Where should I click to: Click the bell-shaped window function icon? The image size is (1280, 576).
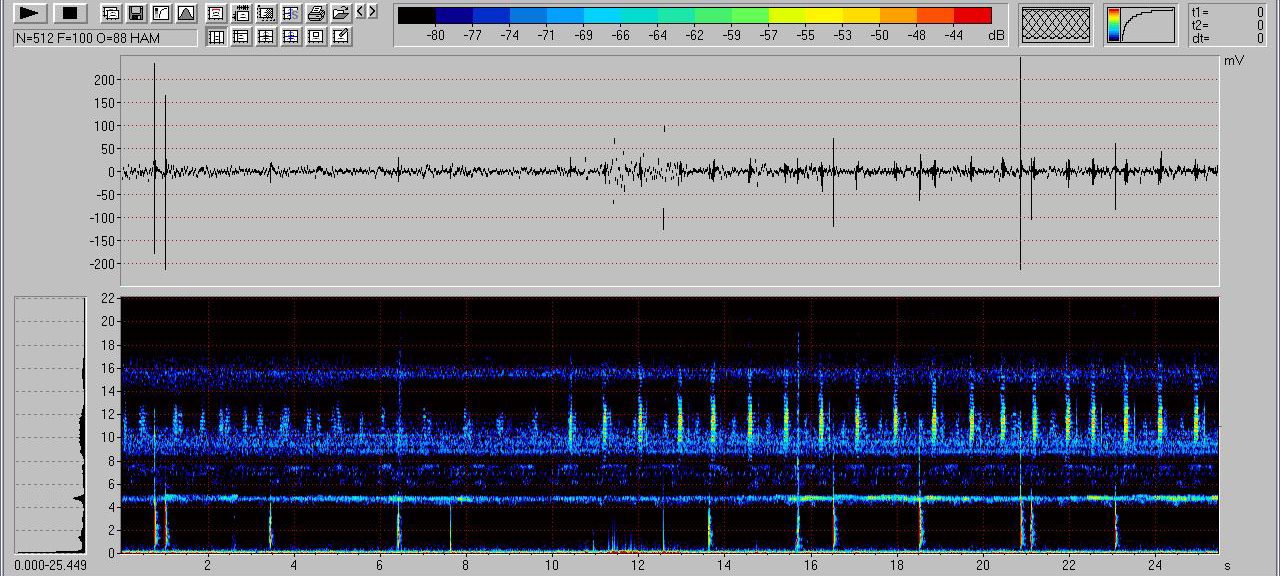186,13
